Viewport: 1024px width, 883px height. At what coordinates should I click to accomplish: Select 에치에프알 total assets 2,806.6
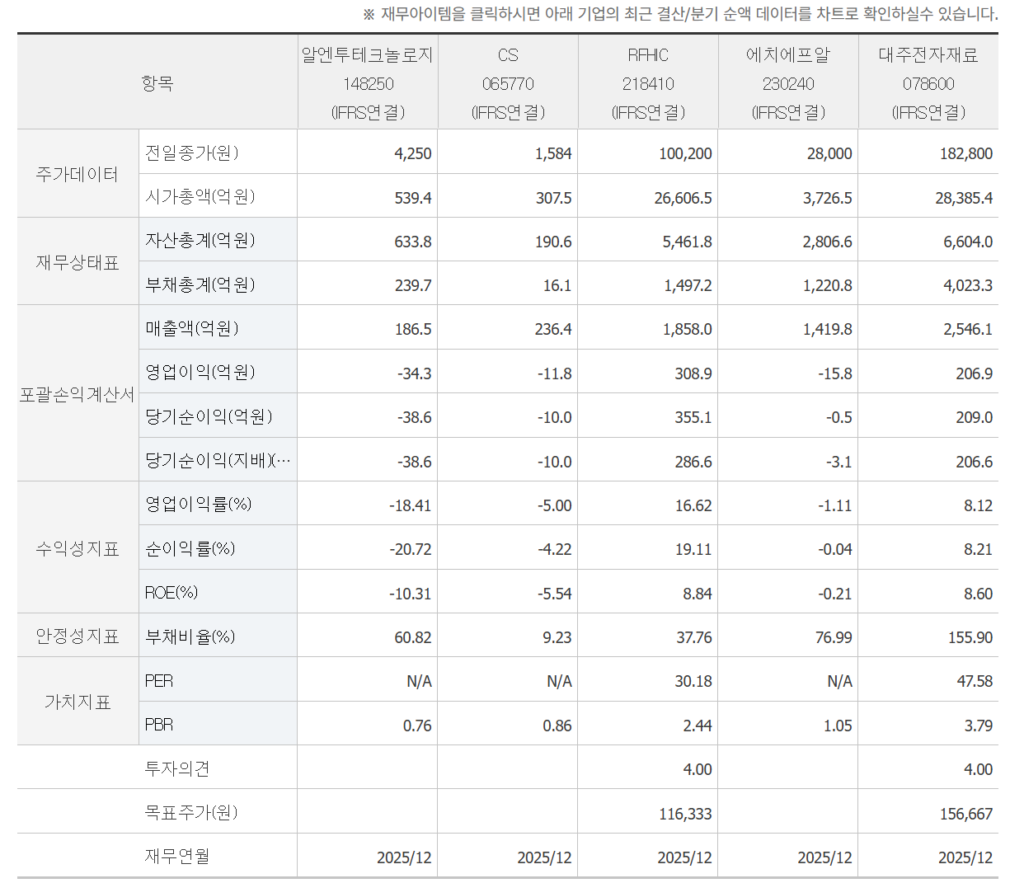[x=827, y=242]
